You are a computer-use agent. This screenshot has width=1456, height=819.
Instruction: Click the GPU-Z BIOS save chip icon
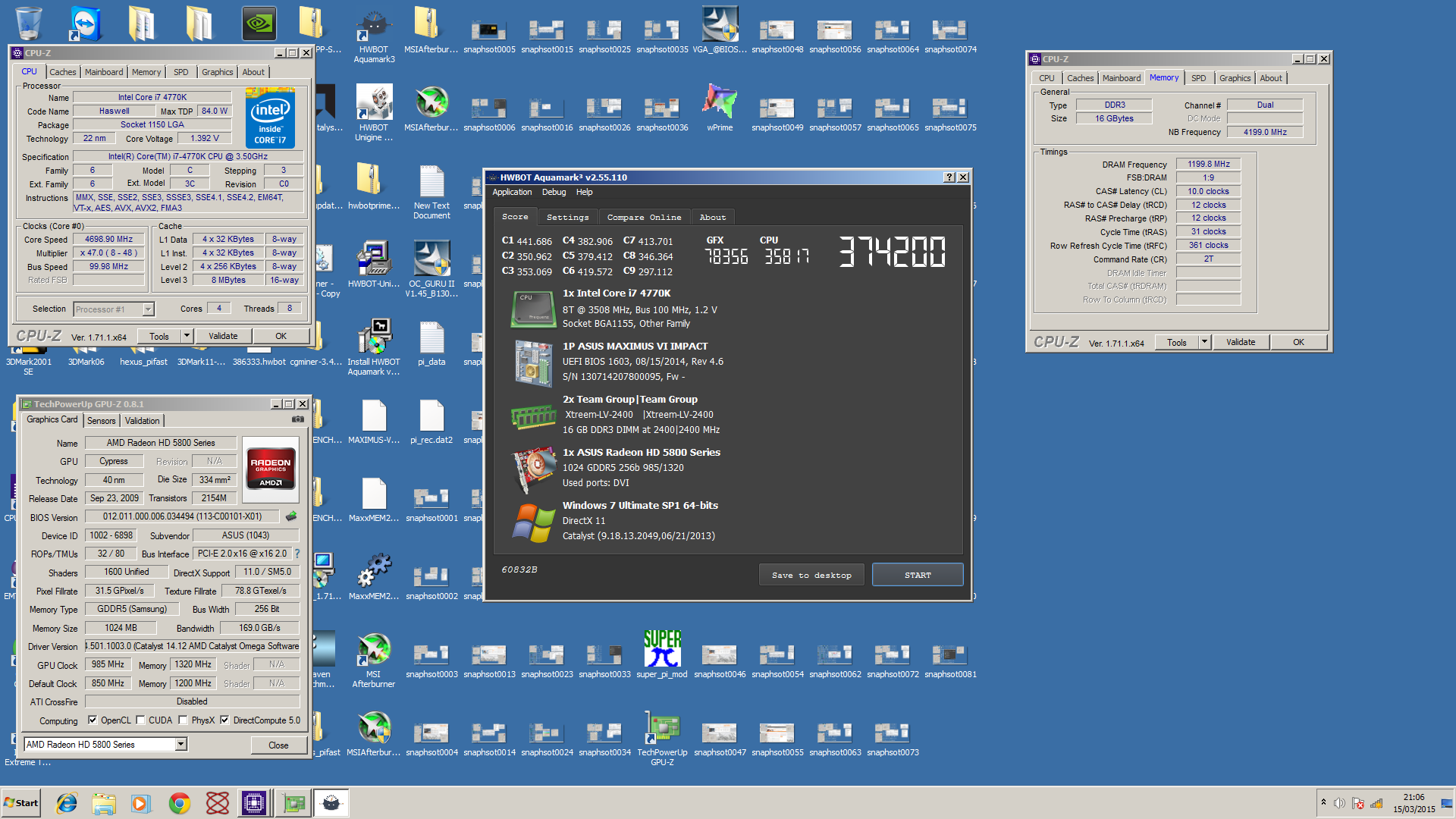(291, 516)
